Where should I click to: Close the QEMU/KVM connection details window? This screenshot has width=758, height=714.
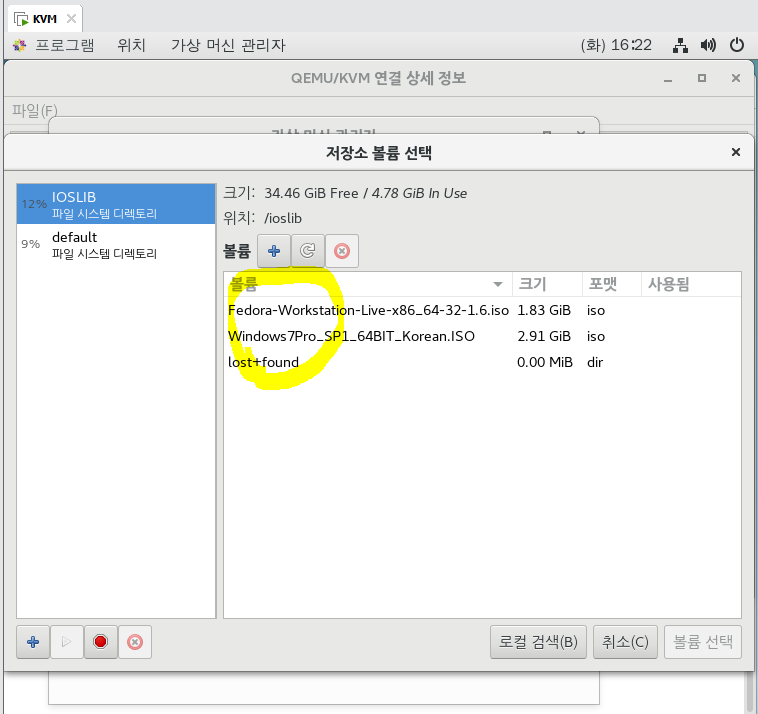point(736,78)
